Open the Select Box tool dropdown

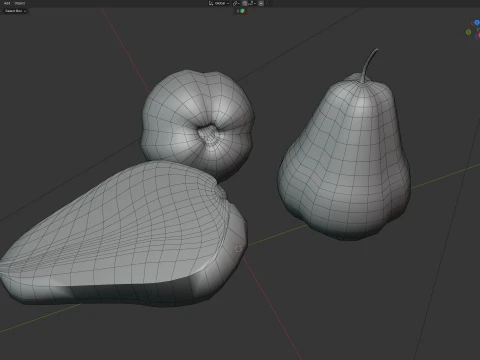tap(15, 11)
